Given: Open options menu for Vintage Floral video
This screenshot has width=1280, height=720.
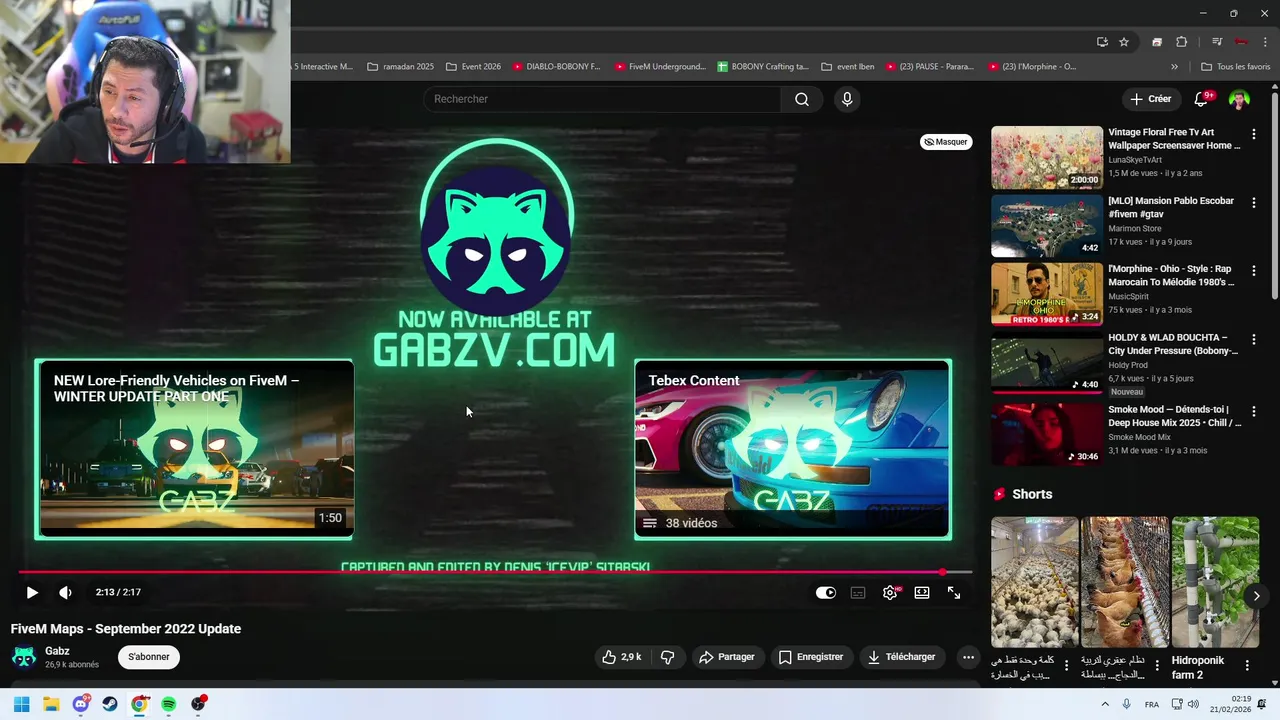Looking at the screenshot, I should tap(1254, 133).
